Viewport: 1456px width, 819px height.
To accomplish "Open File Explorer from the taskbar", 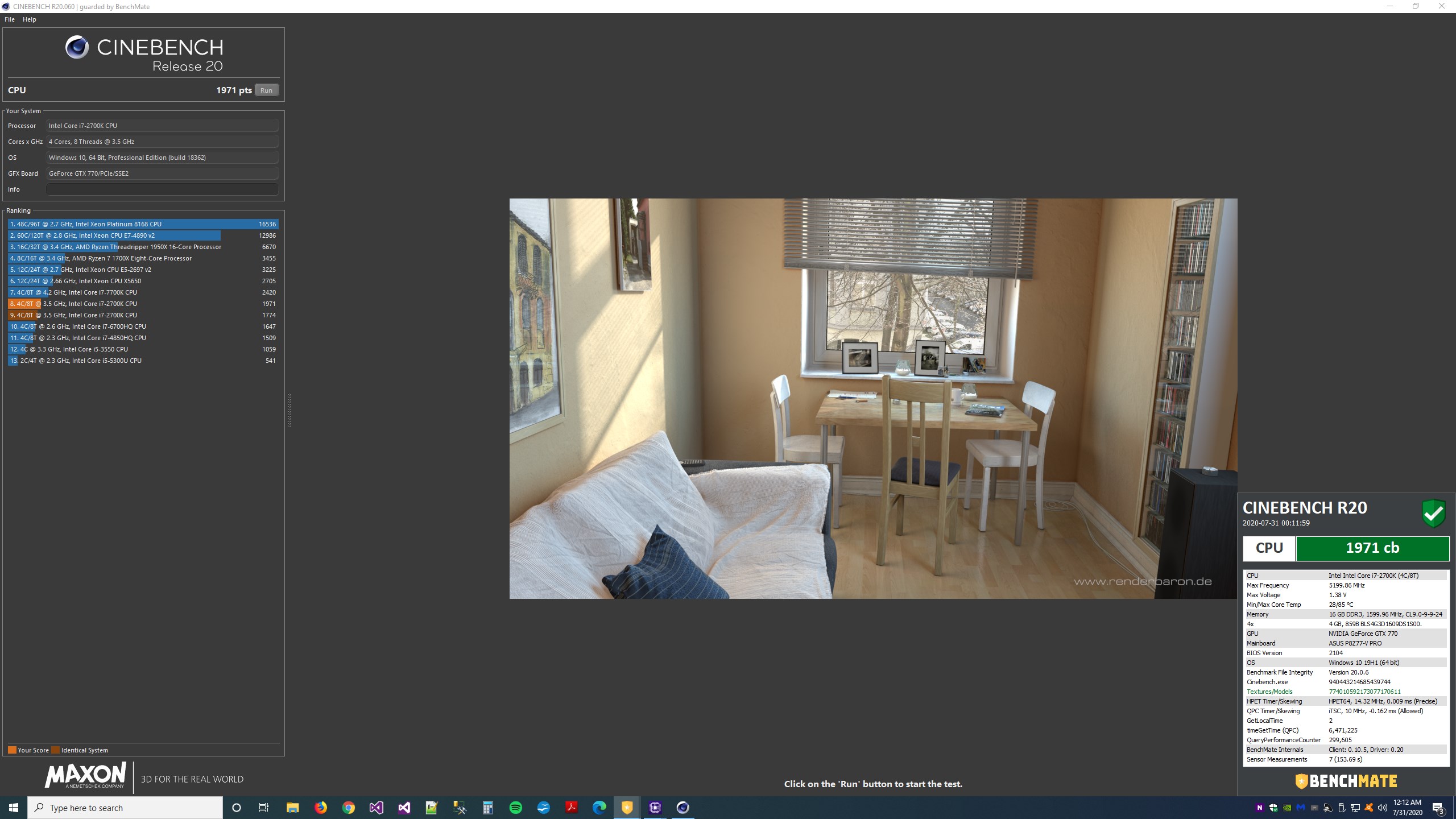I will pyautogui.click(x=292, y=808).
